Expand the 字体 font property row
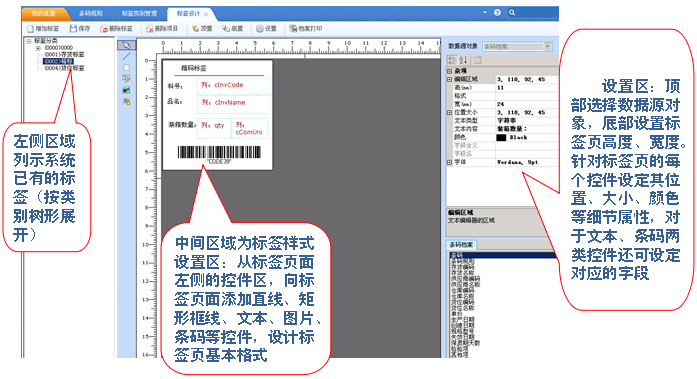697x379 pixels. point(449,163)
